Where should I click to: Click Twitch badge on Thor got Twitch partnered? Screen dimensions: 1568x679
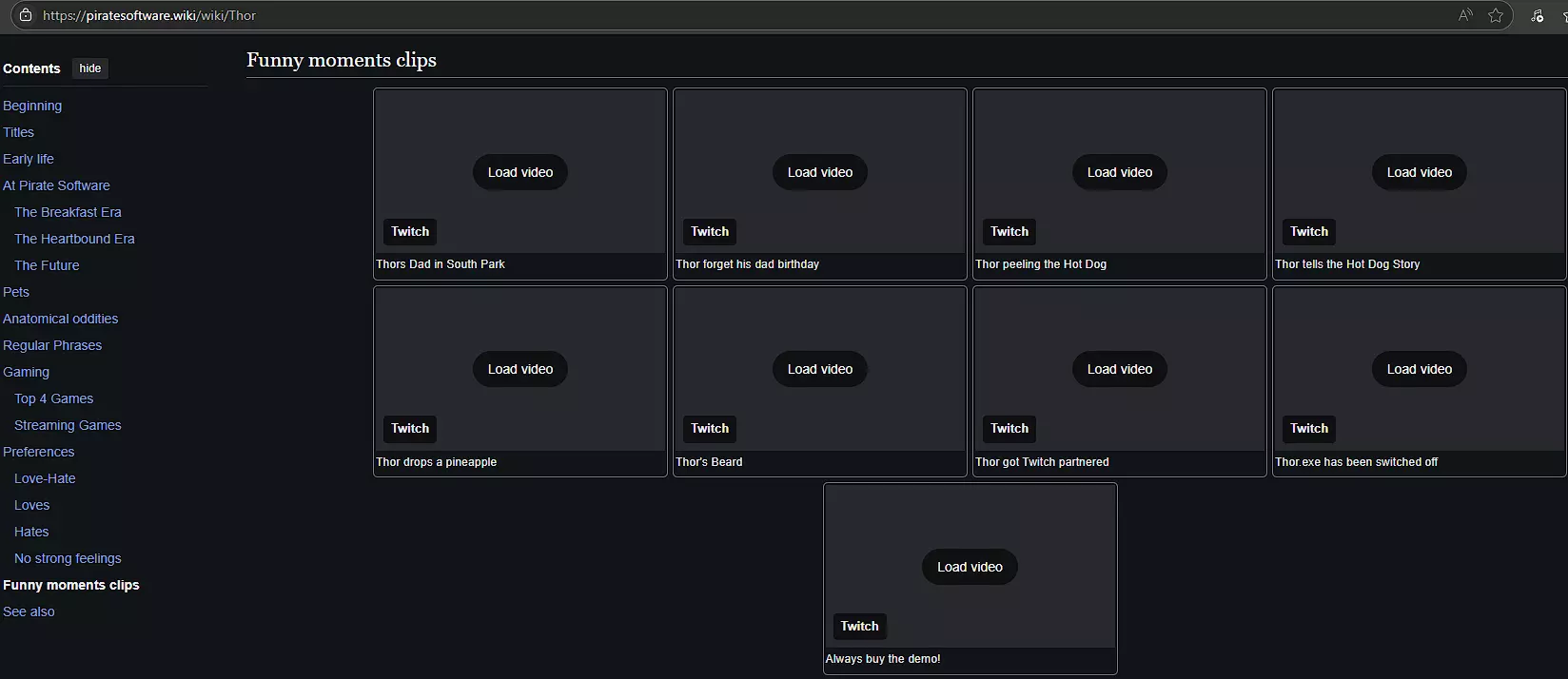(1009, 428)
